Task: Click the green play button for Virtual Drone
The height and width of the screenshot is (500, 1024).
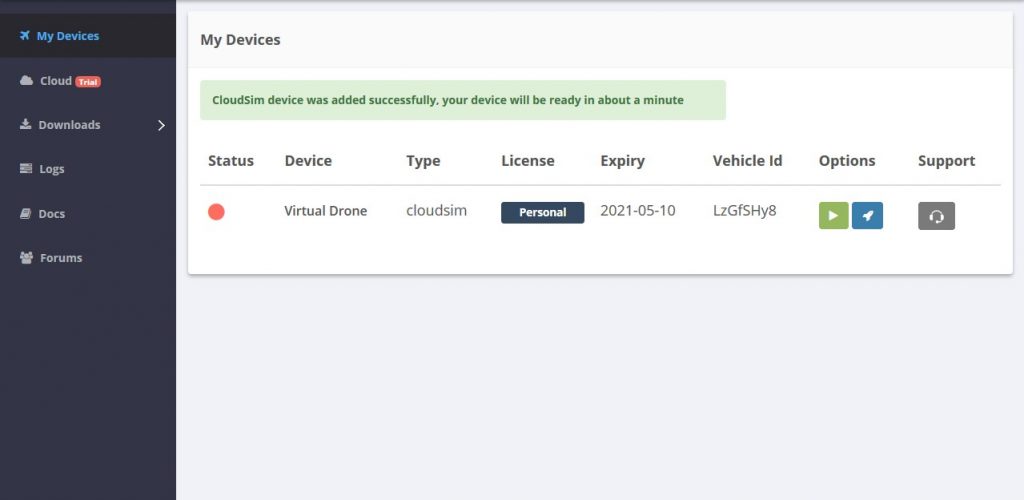Action: (x=833, y=215)
